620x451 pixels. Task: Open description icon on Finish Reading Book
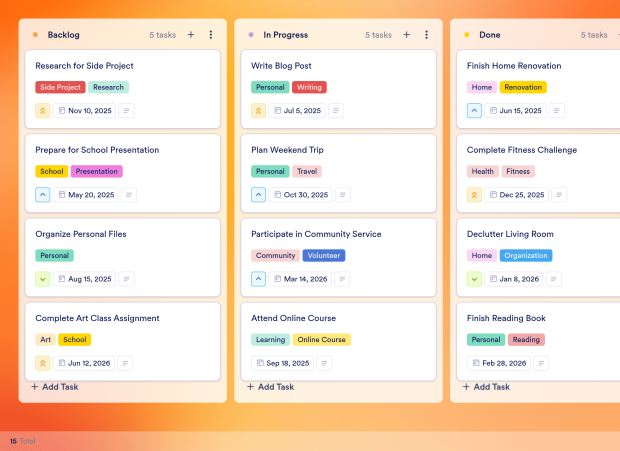coord(541,363)
